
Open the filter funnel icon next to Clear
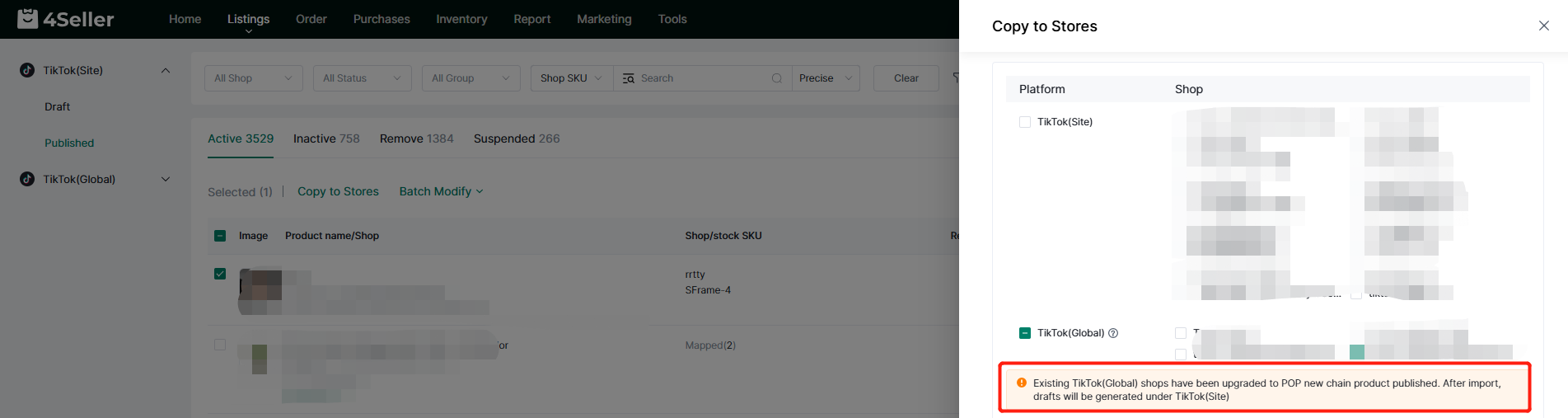click(x=956, y=78)
